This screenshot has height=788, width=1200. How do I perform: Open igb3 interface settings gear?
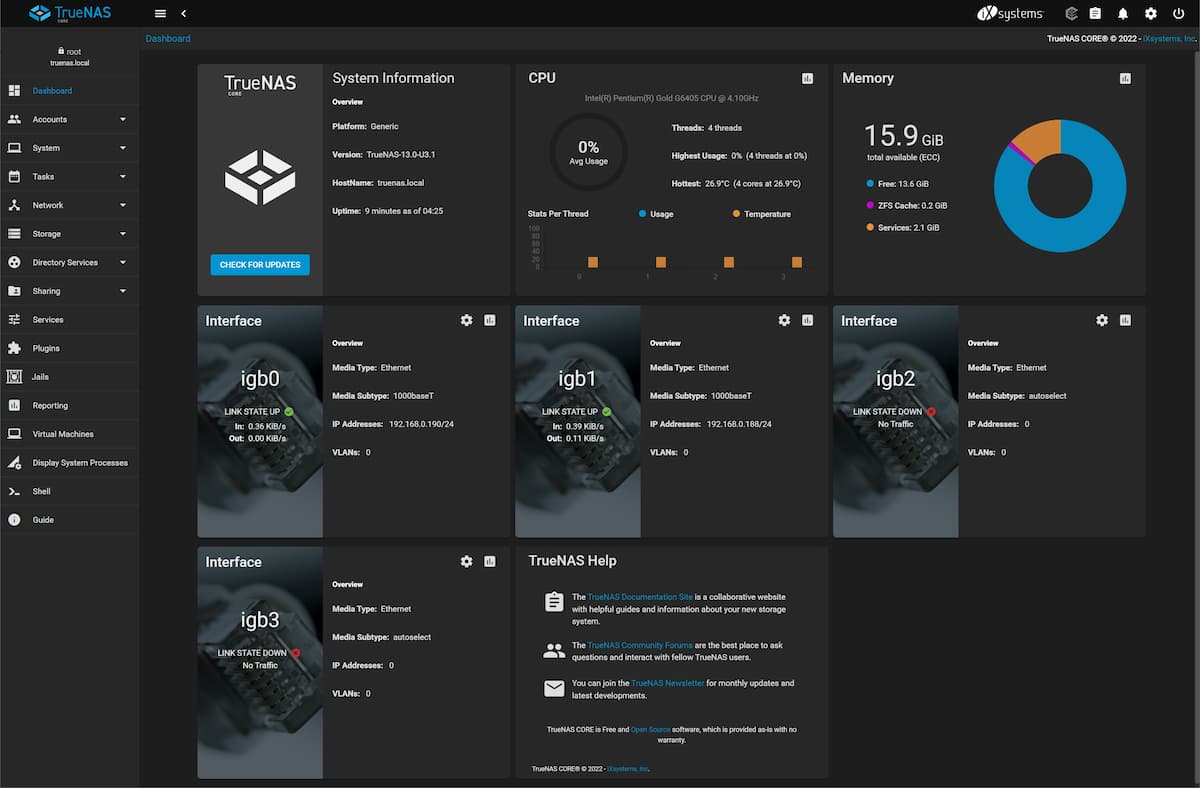tap(466, 562)
